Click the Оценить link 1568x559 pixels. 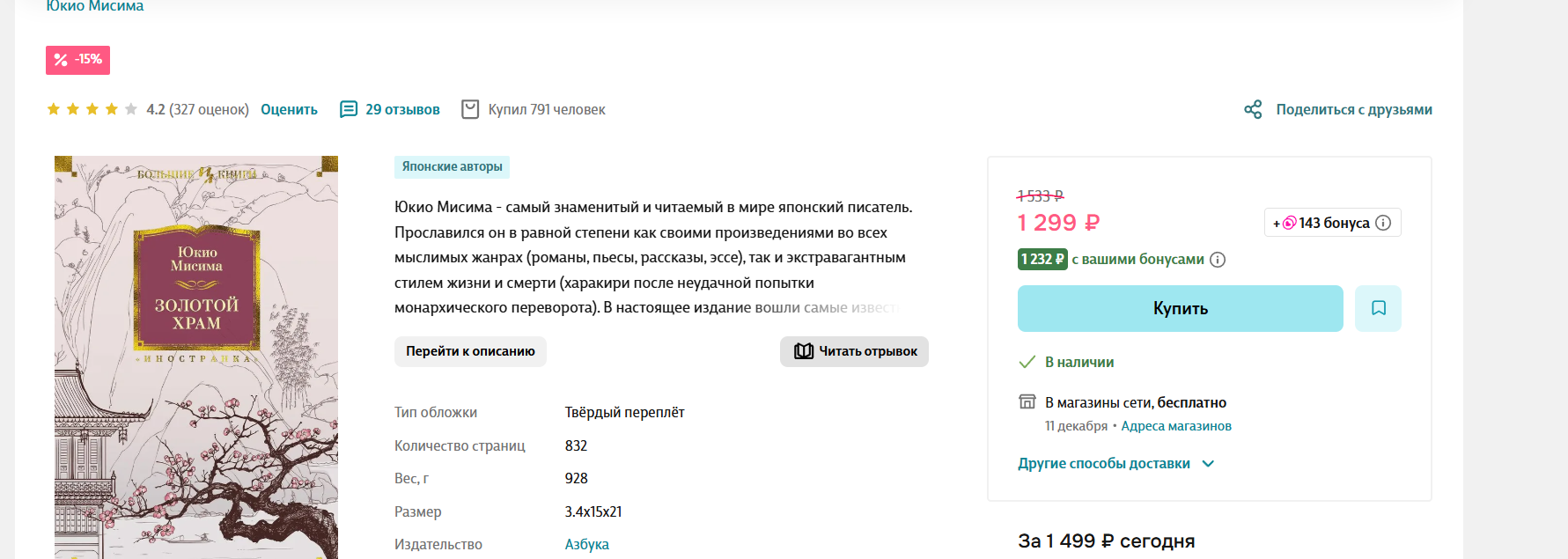point(289,109)
